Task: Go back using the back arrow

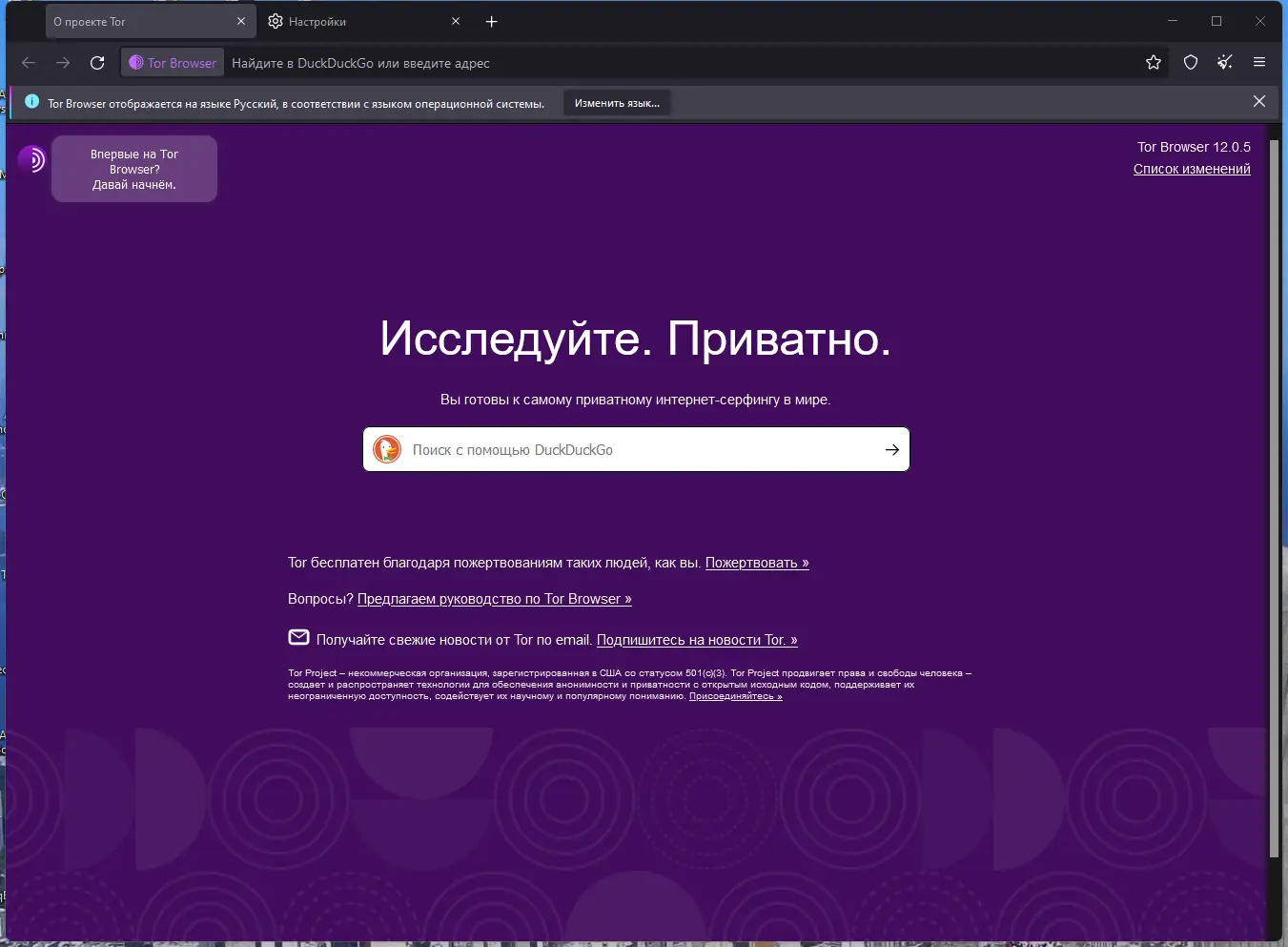Action: pos(29,63)
